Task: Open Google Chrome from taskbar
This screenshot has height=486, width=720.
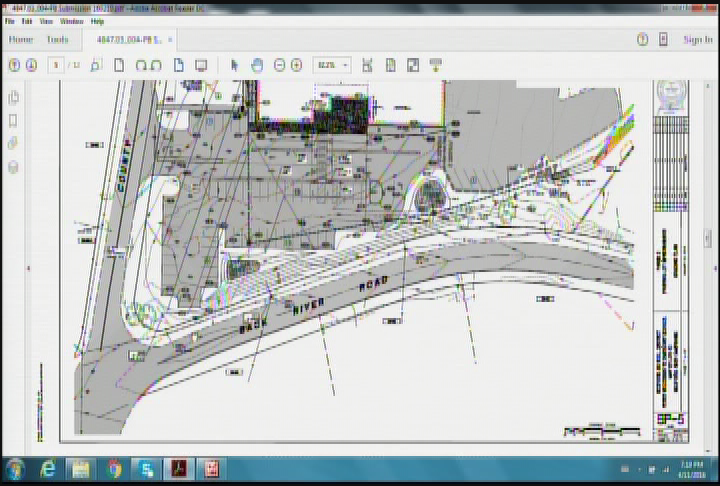Action: click(x=113, y=469)
